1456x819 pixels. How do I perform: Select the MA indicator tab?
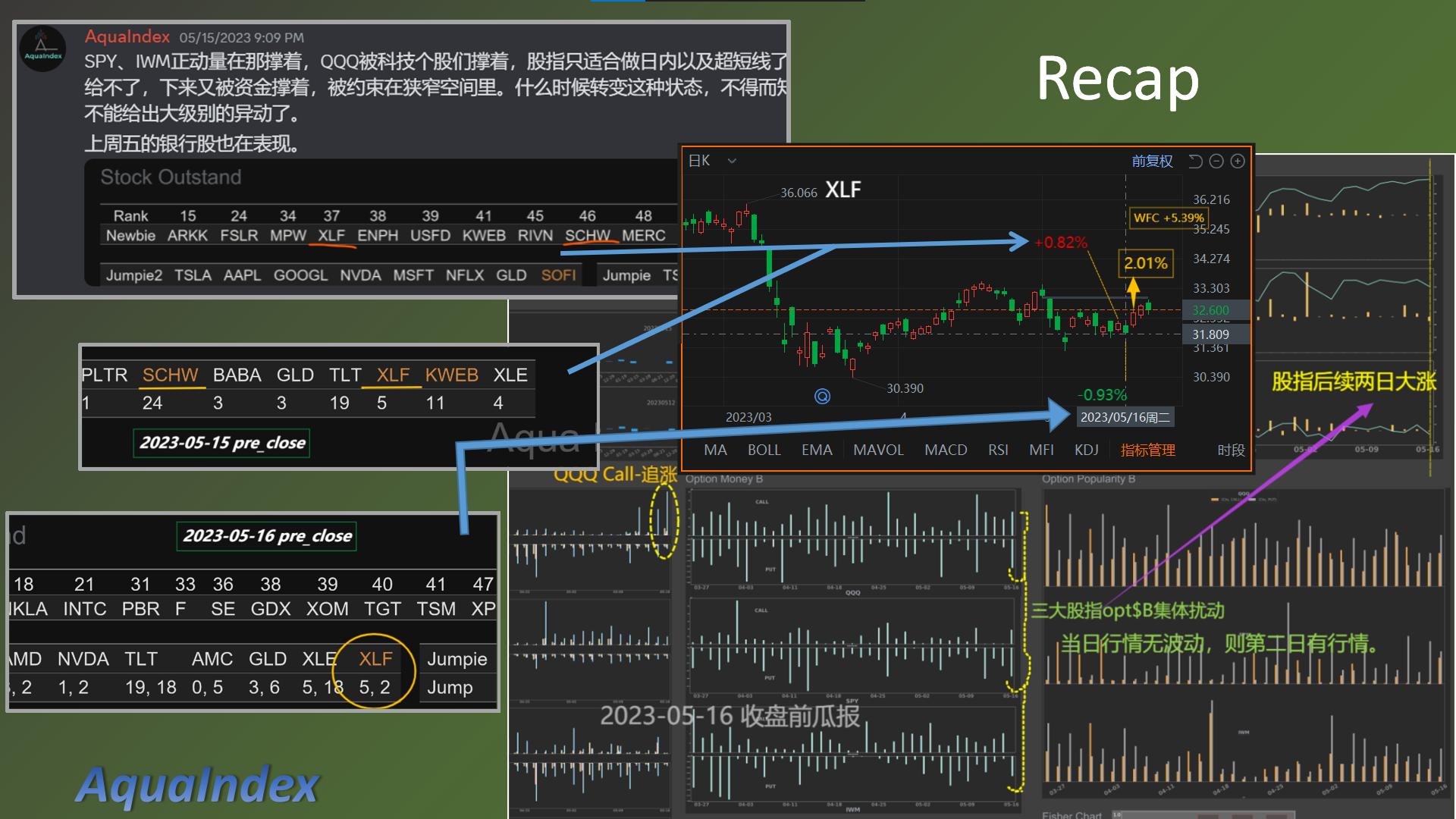pos(715,450)
